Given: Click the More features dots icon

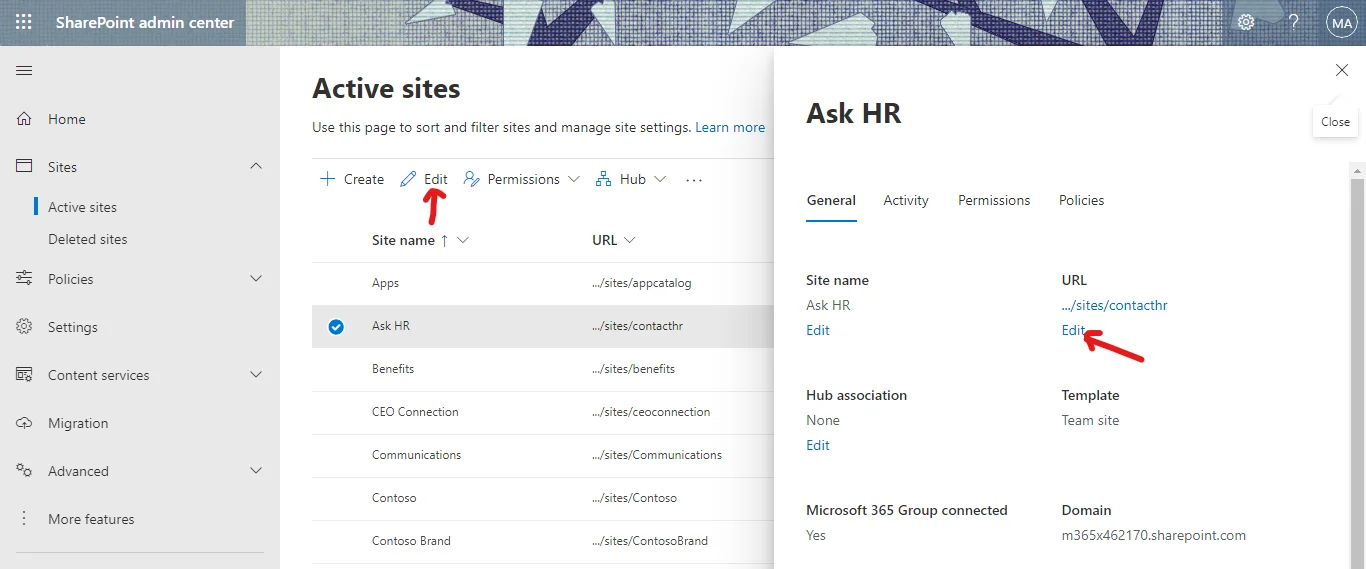Looking at the screenshot, I should (24, 519).
